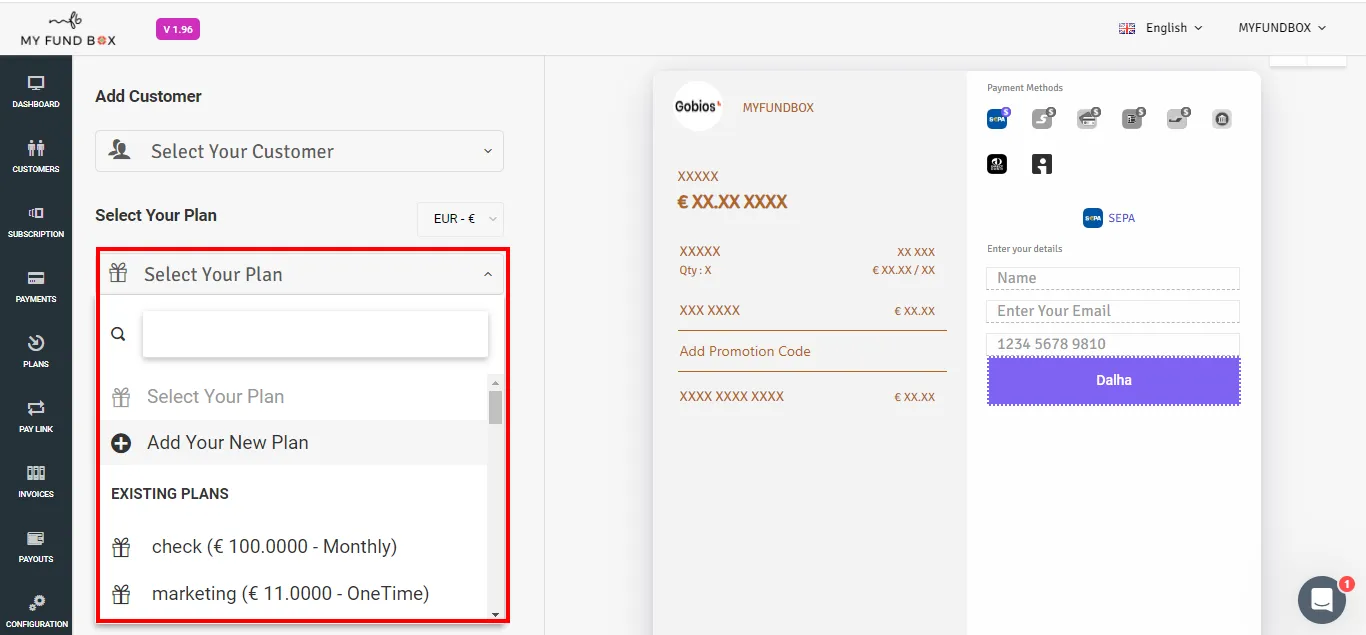
Task: Click the My Fund Box logo
Action: click(x=68, y=28)
